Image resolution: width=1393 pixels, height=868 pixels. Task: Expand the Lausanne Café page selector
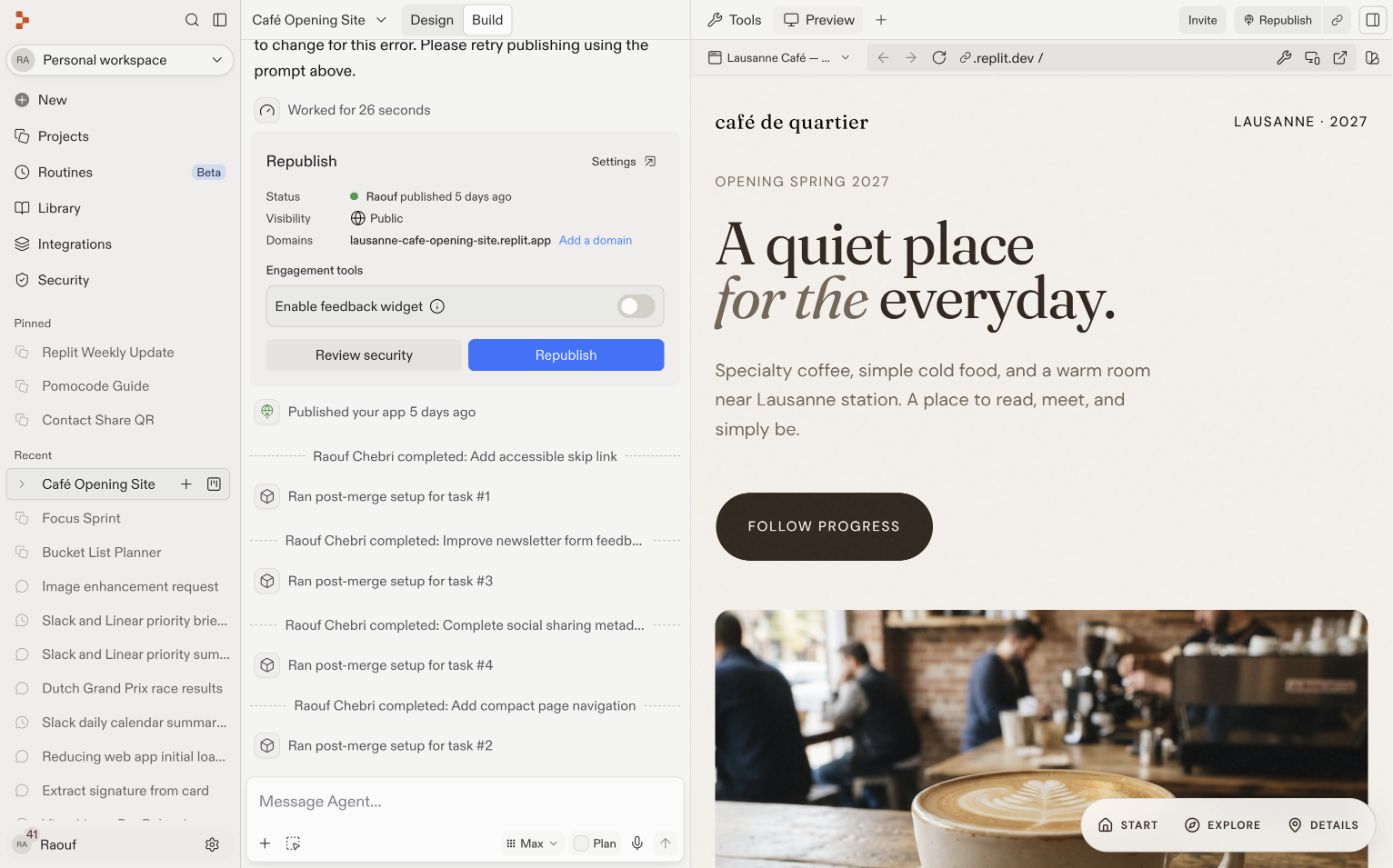779,58
